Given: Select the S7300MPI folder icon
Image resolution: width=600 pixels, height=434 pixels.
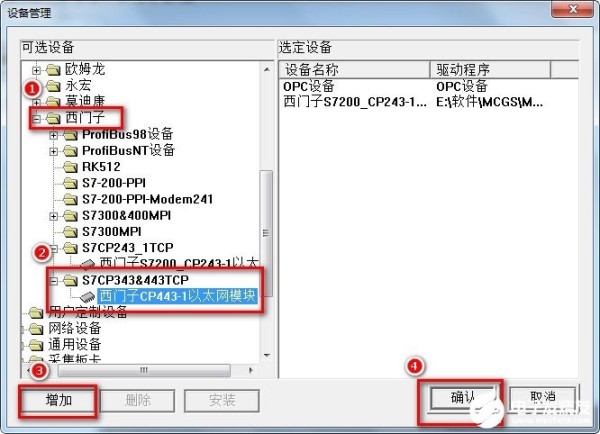Looking at the screenshot, I should click(x=70, y=232).
